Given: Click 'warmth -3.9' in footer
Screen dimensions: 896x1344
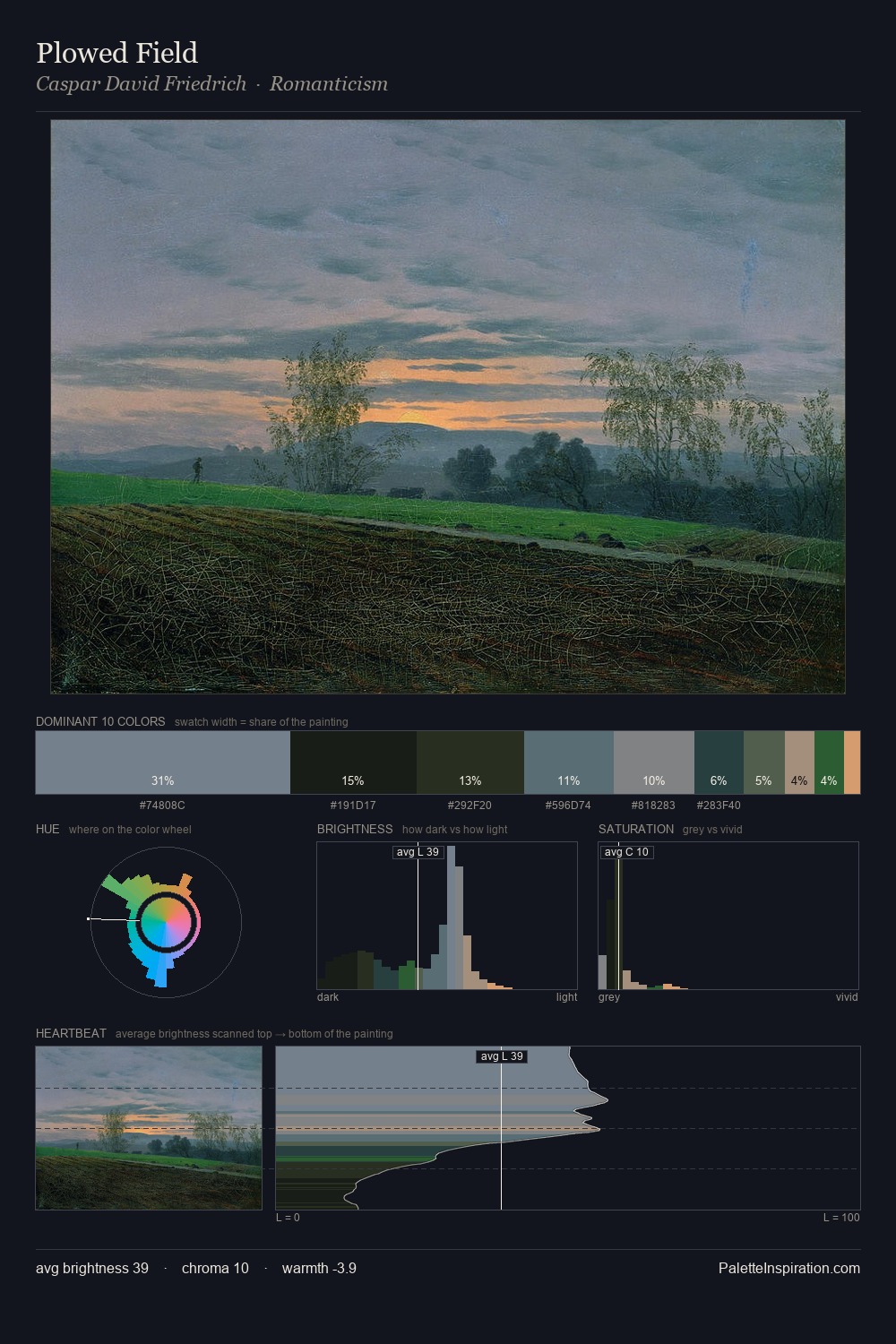Looking at the screenshot, I should [319, 1269].
